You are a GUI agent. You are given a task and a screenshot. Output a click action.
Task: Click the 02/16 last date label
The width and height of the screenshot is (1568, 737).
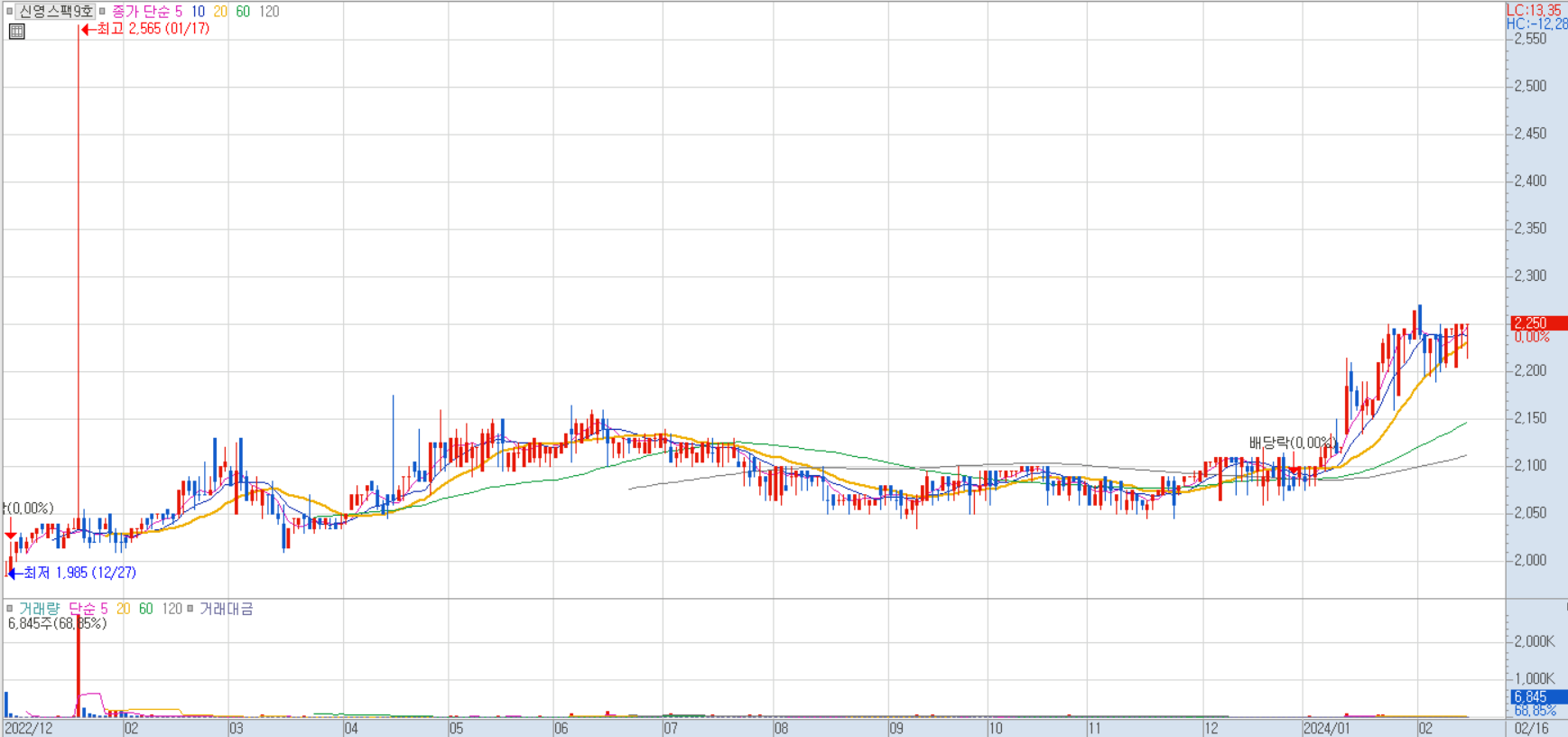1531,728
